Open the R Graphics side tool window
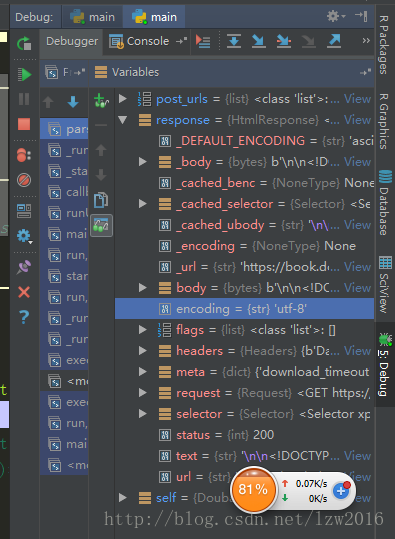395x539 pixels. (x=385, y=121)
